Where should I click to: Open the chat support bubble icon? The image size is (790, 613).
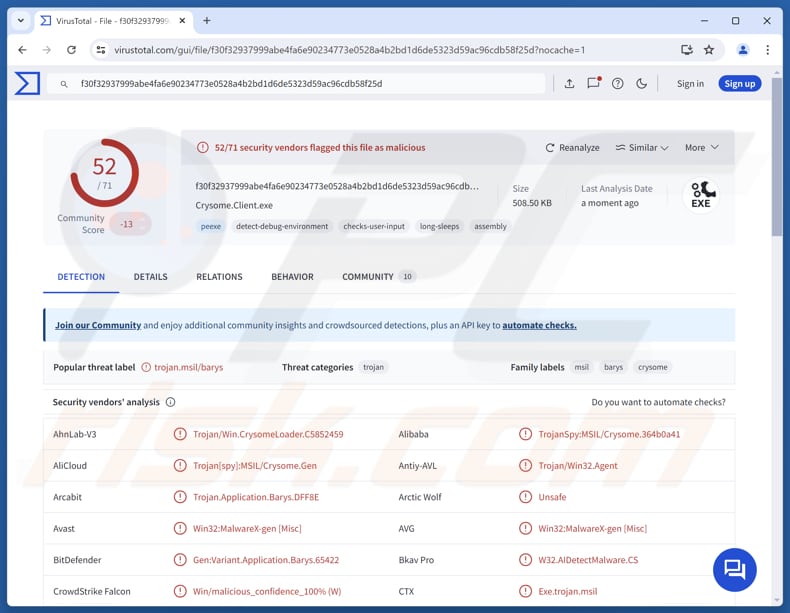(735, 569)
